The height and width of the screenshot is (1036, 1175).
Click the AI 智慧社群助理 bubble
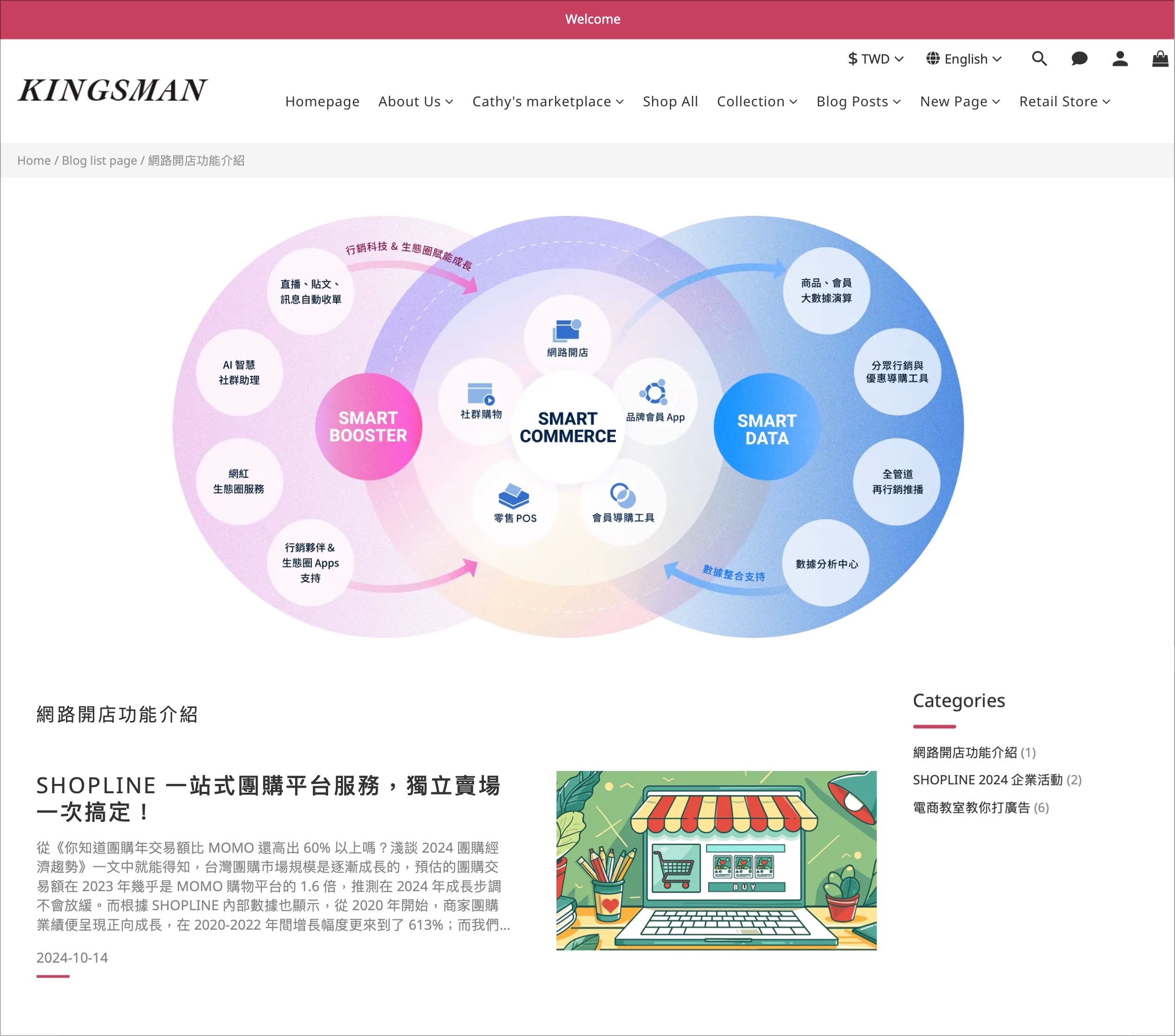(239, 373)
